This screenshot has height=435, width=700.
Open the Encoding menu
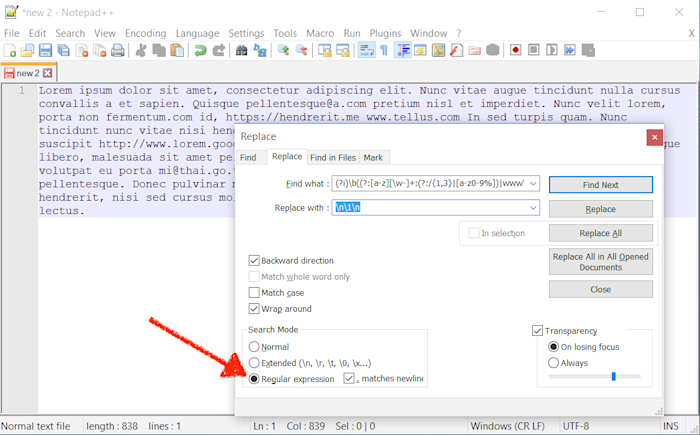click(x=146, y=33)
